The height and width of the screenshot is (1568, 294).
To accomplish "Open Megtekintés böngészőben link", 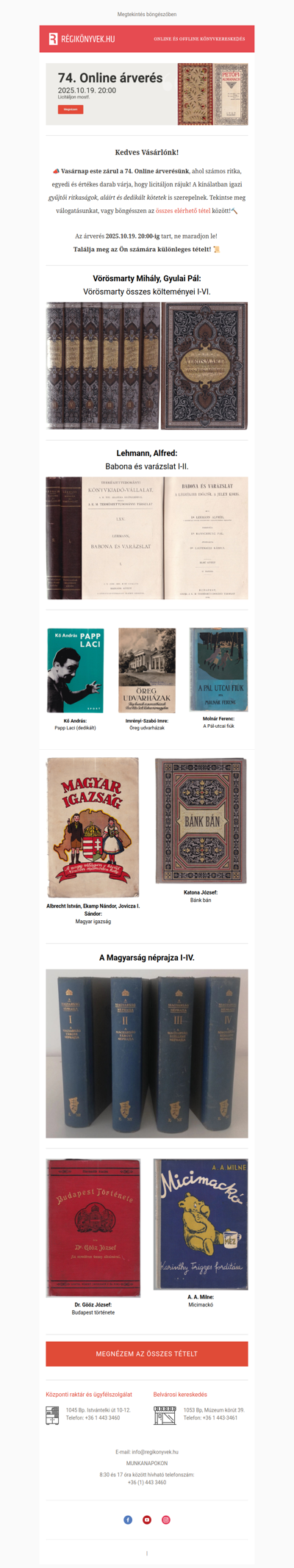I will (147, 14).
